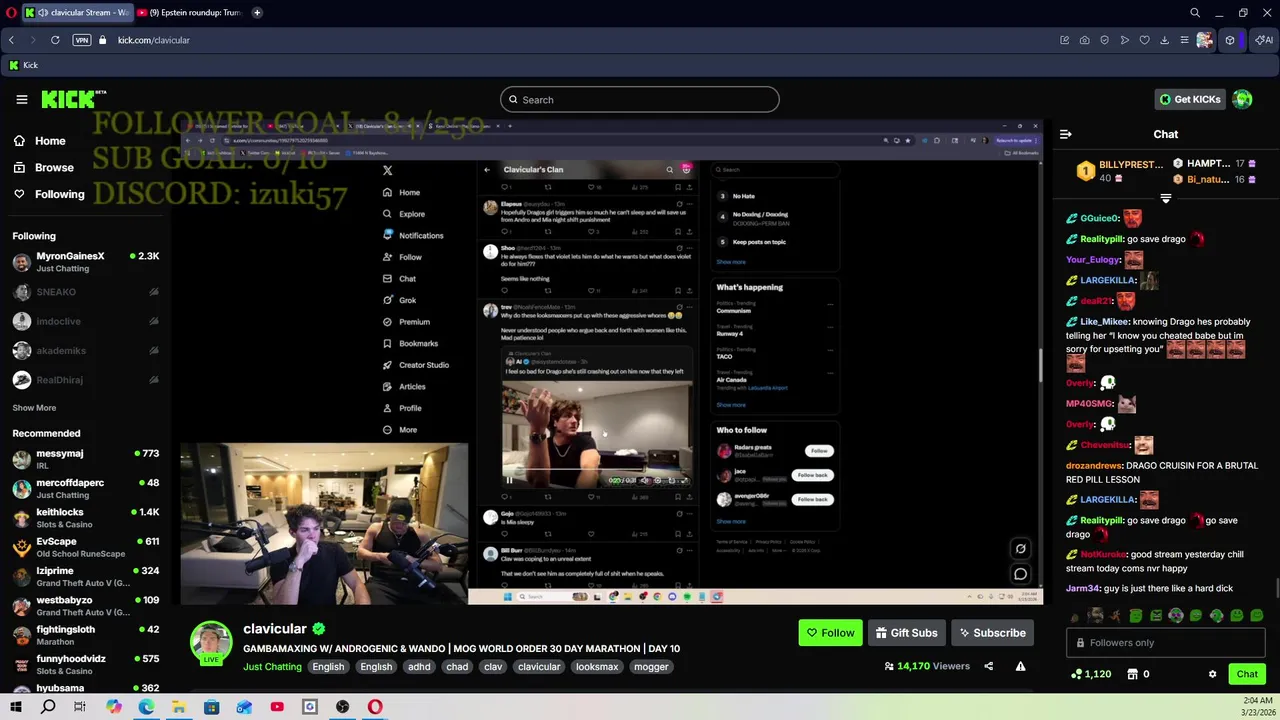The width and height of the screenshot is (1280, 720).
Task: Select the looksmax tag
Action: pos(597,667)
